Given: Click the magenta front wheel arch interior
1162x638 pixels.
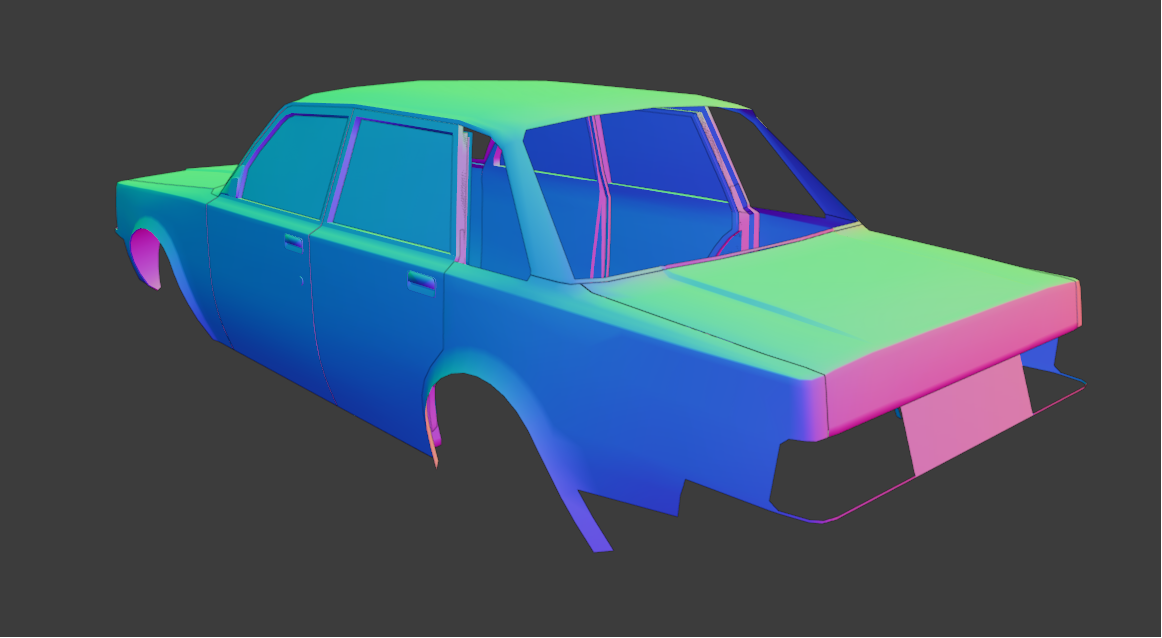Looking at the screenshot, I should click(x=145, y=257).
